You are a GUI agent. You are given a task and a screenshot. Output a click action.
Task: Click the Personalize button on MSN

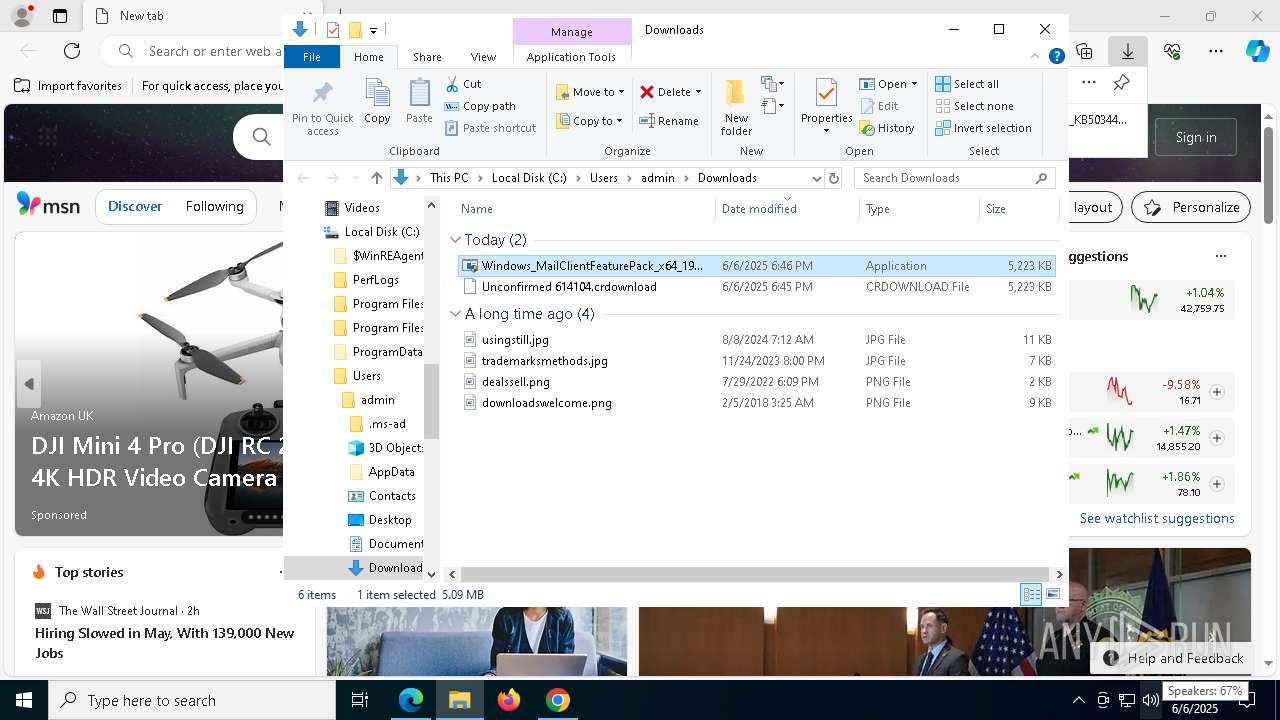1191,207
